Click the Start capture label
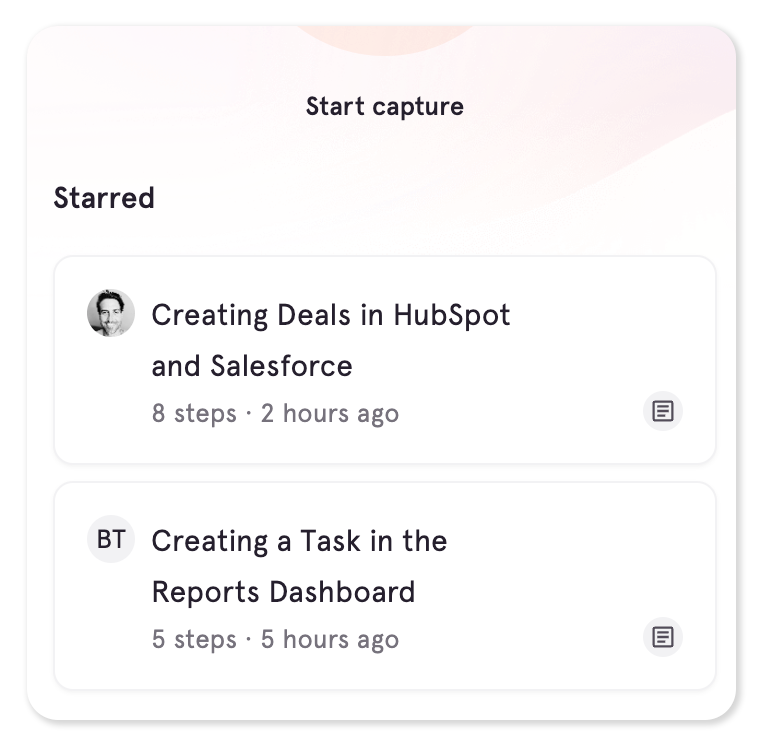The height and width of the screenshot is (748, 764). [385, 106]
